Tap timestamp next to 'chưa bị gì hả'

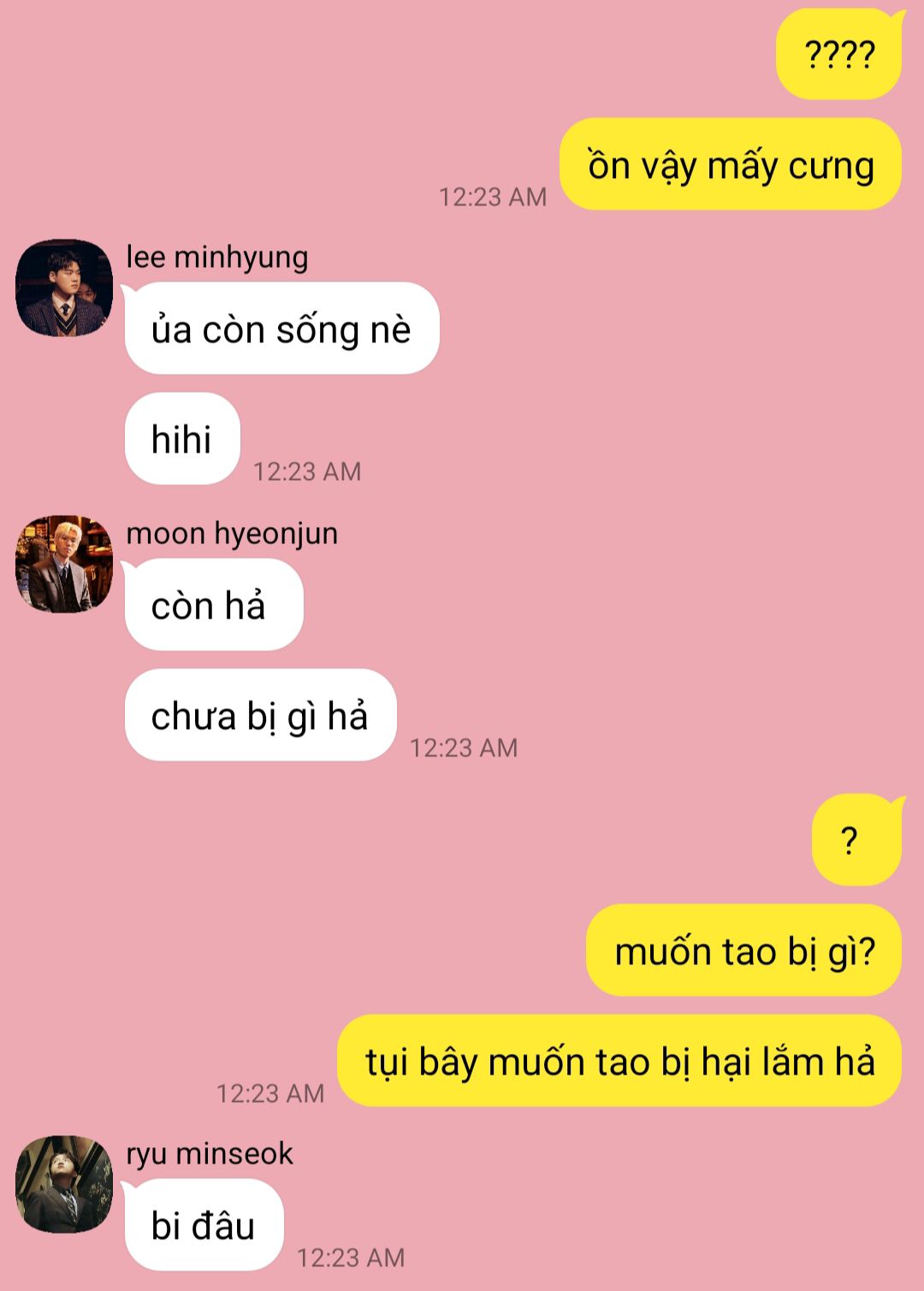[464, 748]
